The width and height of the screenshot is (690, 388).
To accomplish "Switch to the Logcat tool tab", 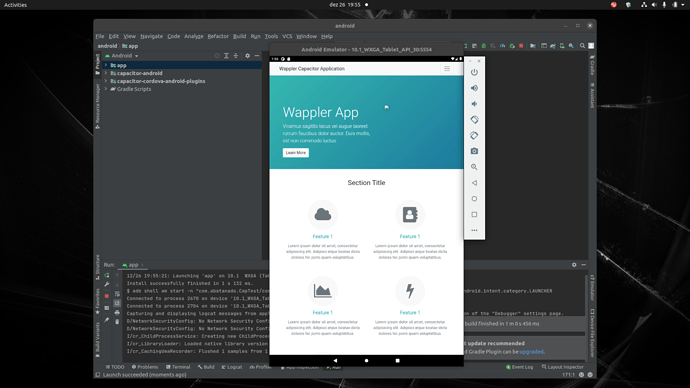I will (x=232, y=367).
